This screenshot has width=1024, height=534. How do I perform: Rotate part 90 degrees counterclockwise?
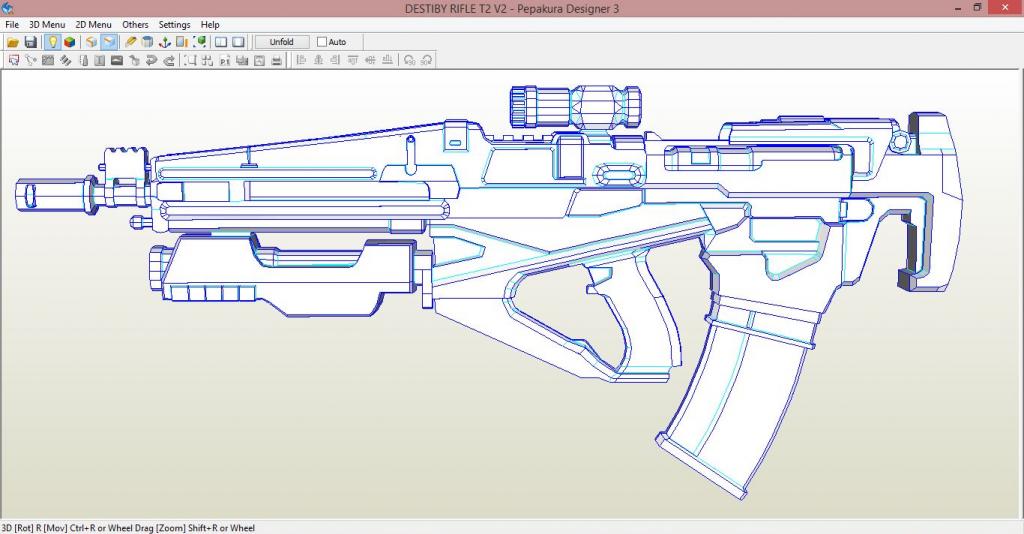(x=409, y=60)
